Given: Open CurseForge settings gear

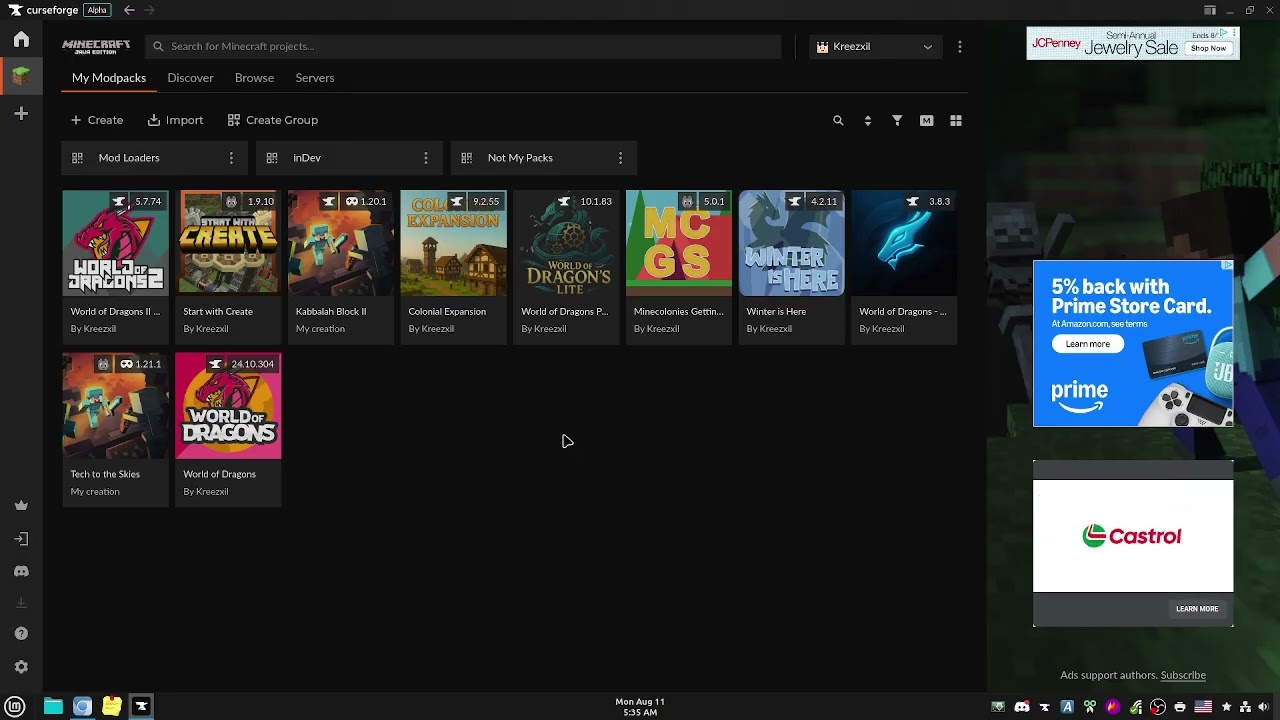Looking at the screenshot, I should click(21, 667).
